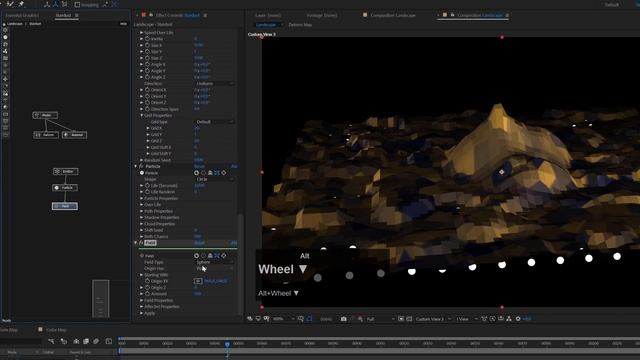
Task: Expand the Shadow Properties group
Action: [x=142, y=218]
